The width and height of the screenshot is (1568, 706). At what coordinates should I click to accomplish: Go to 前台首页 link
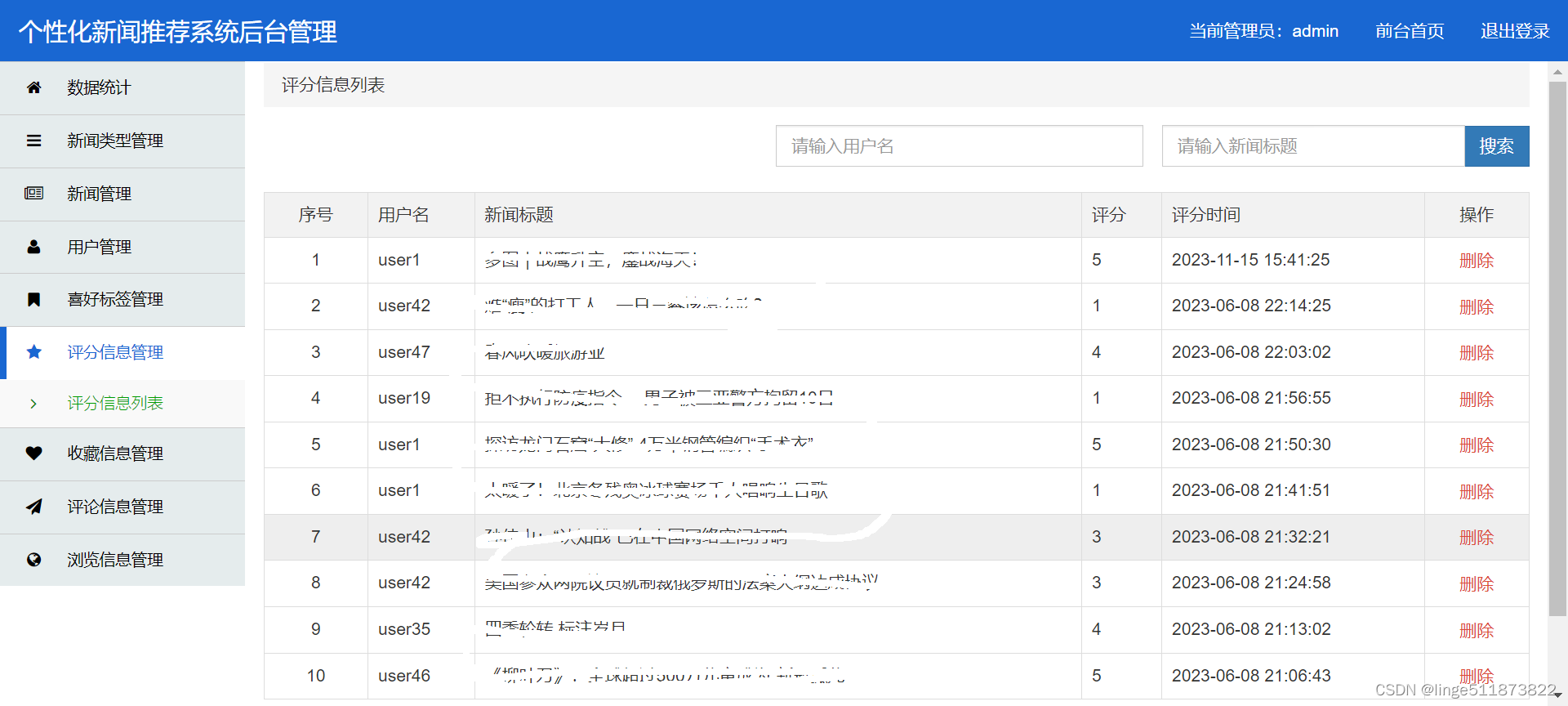click(x=1410, y=31)
